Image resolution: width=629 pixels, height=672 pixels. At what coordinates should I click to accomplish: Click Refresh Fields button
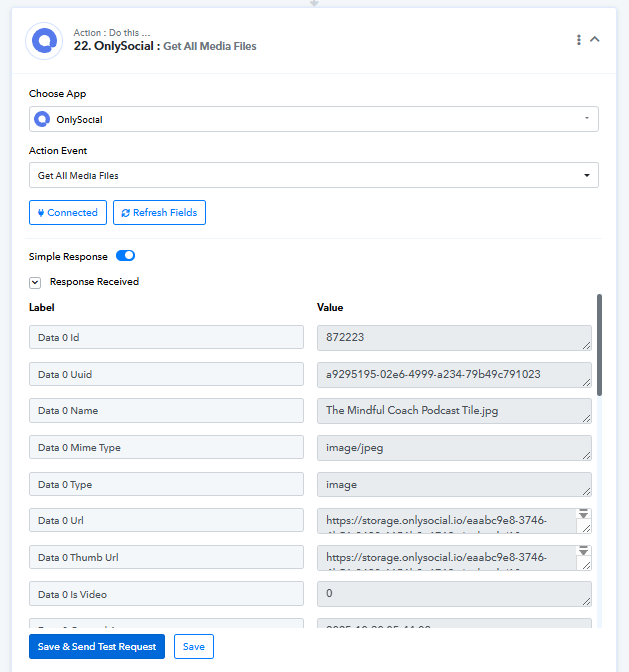coord(159,212)
